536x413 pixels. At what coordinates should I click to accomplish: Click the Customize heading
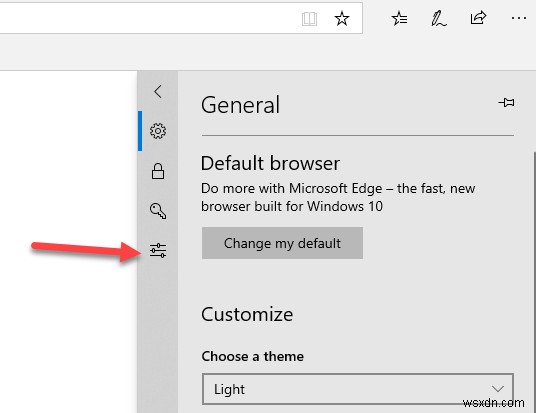(247, 314)
